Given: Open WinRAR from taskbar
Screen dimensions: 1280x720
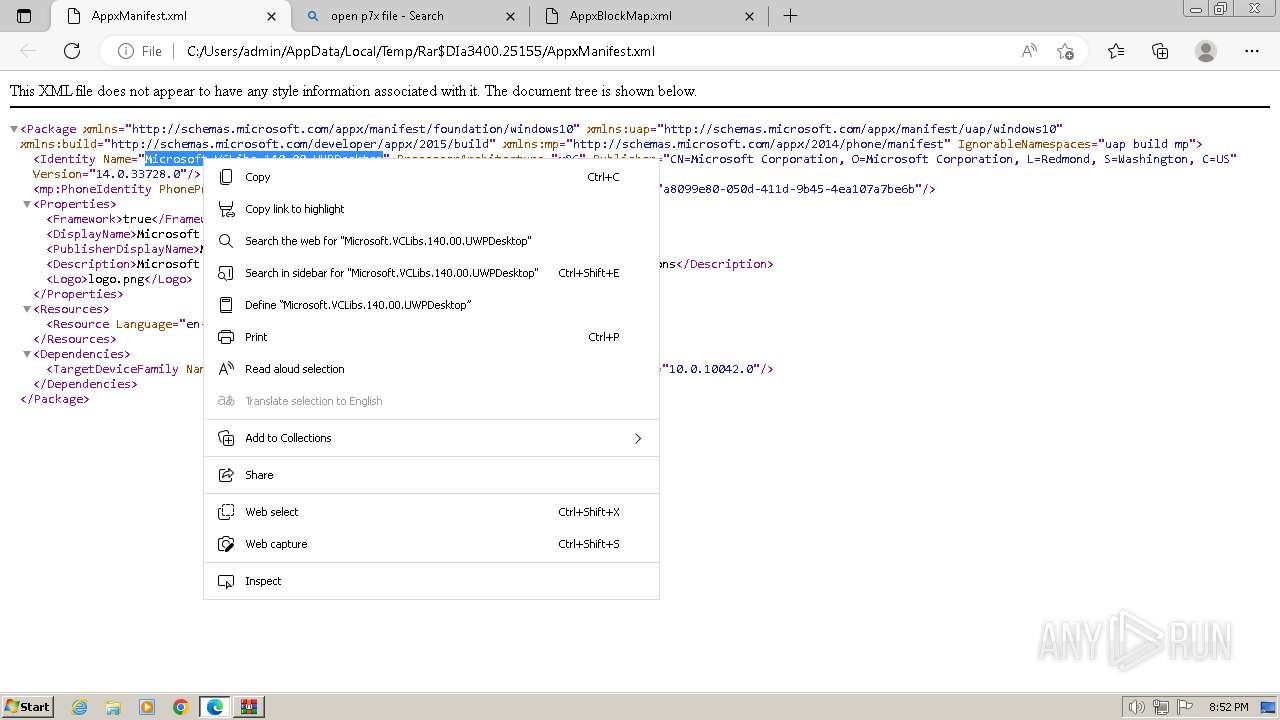Looking at the screenshot, I should (249, 707).
